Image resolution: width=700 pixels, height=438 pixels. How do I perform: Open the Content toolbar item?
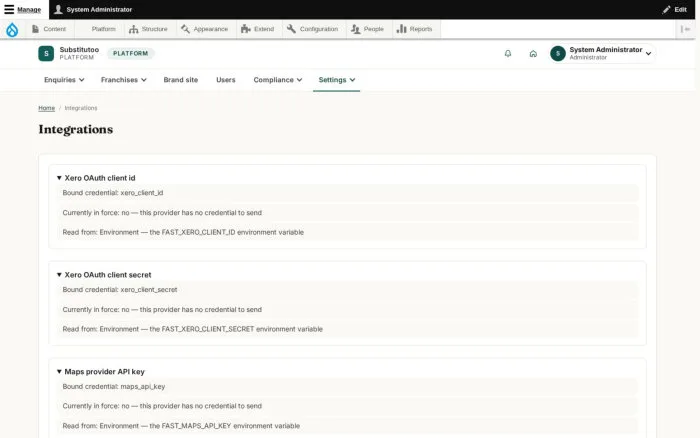(49, 29)
